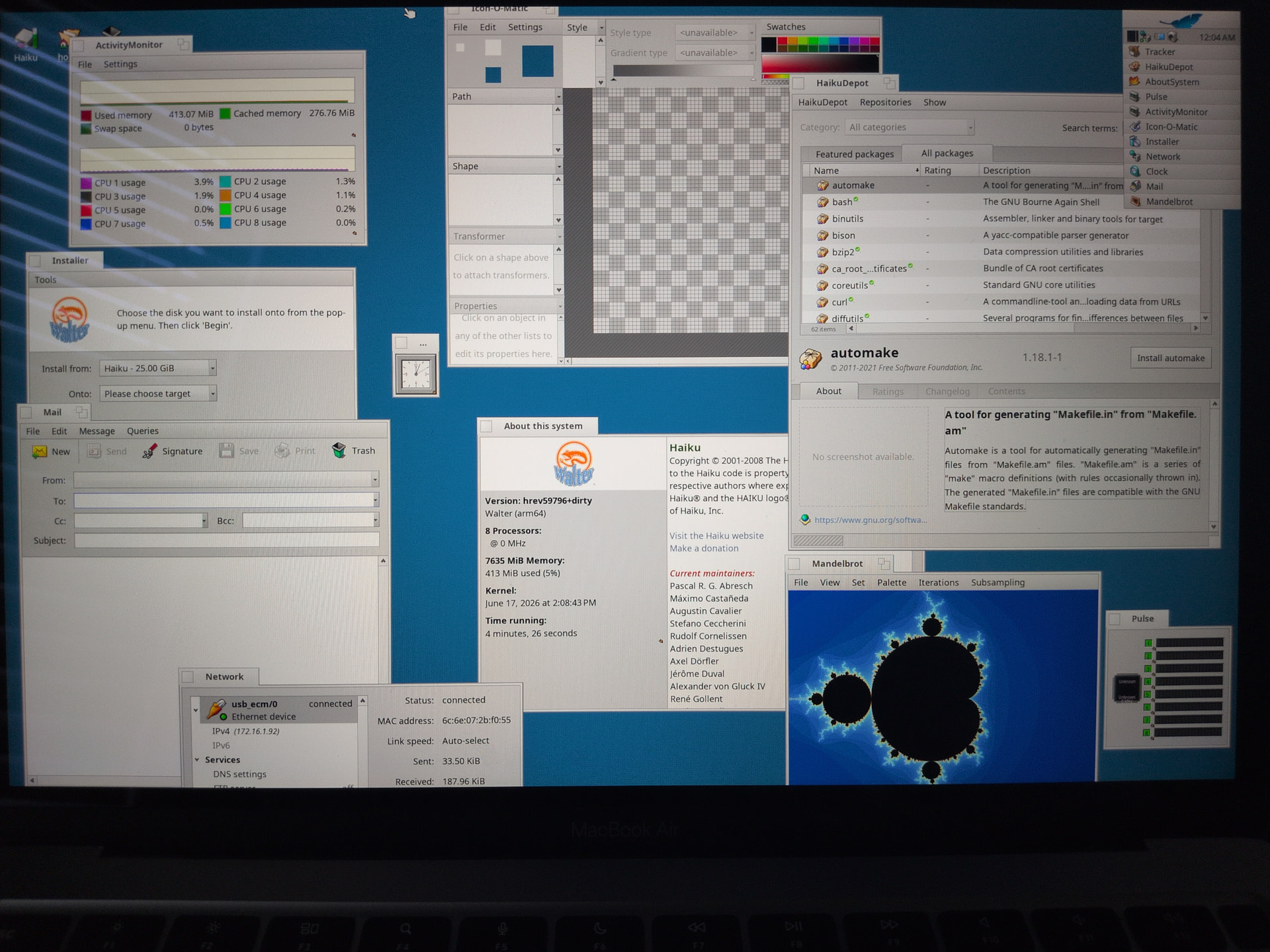The height and width of the screenshot is (952, 1270).
Task: Follow the Visit the Haiku website link
Action: coord(716,535)
